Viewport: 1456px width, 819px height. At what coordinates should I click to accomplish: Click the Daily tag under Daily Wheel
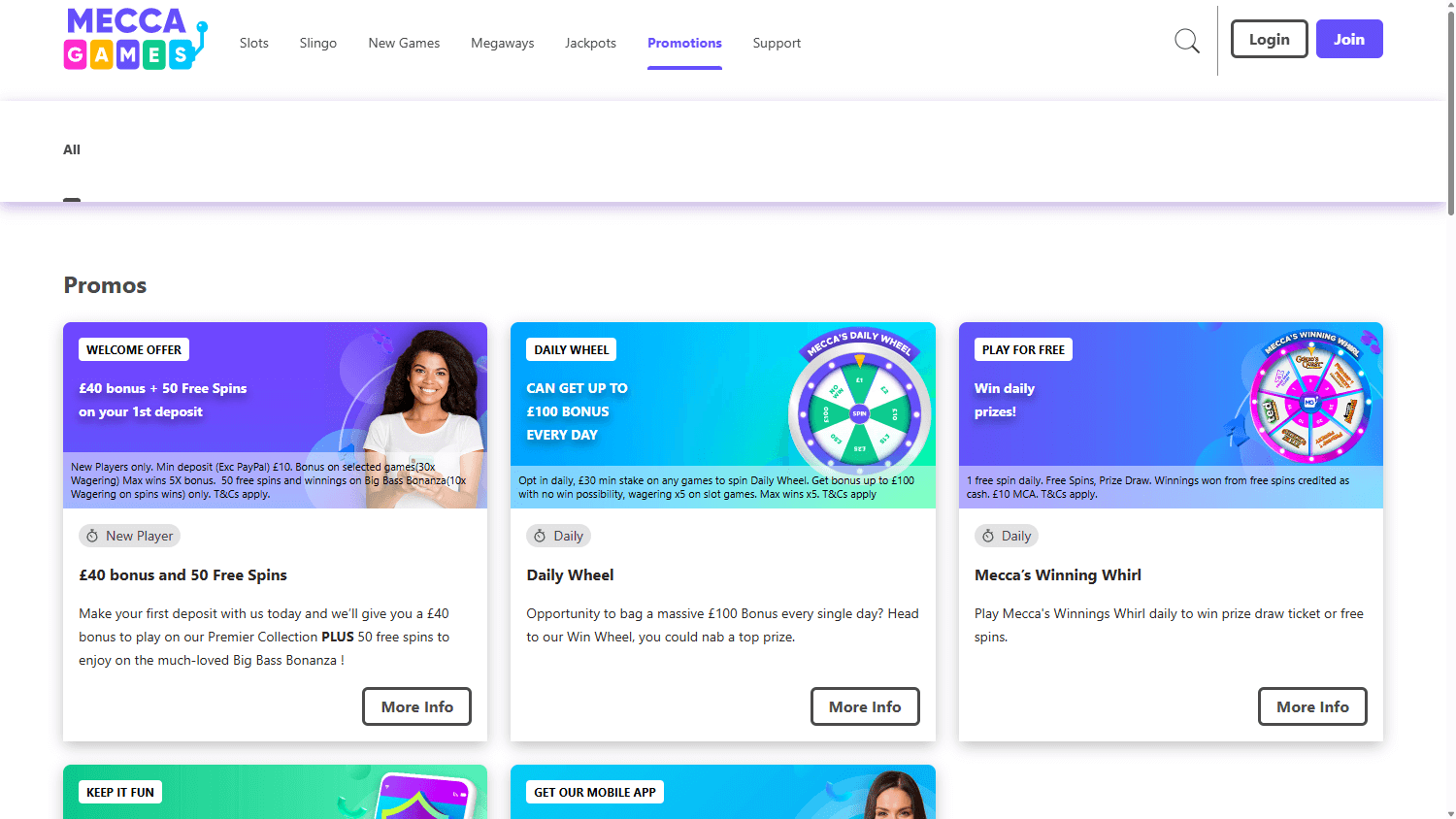pos(558,536)
